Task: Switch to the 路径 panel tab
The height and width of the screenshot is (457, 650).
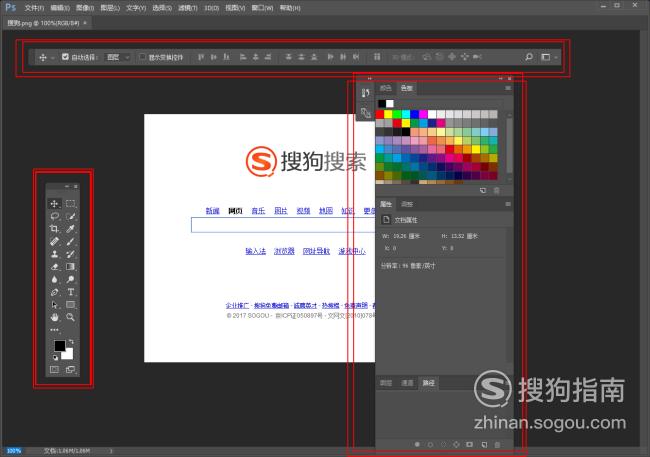Action: pyautogui.click(x=429, y=383)
